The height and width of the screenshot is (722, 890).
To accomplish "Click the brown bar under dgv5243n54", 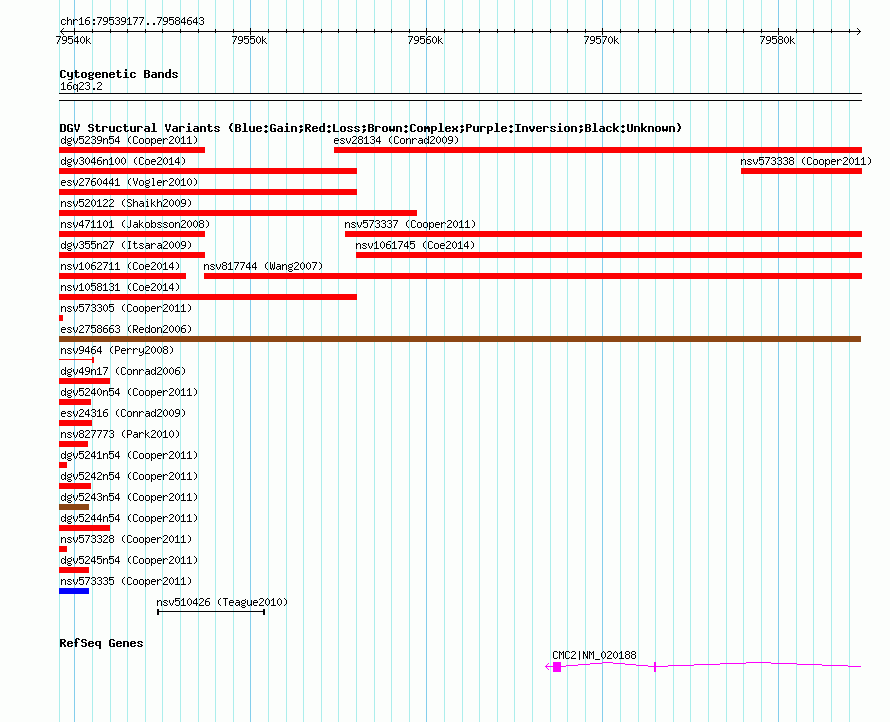I will pos(74,507).
